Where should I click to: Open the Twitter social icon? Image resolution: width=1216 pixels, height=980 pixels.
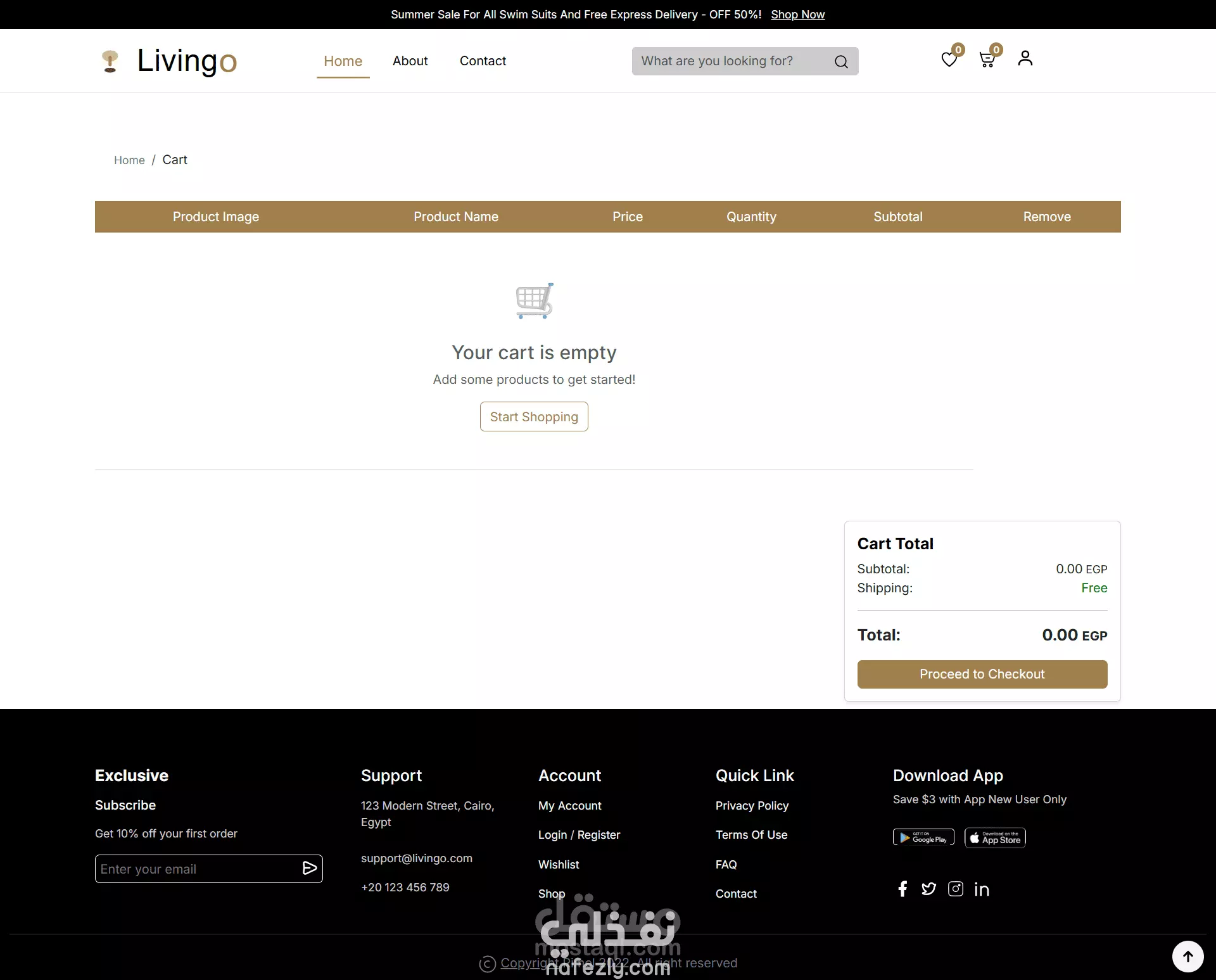[928, 889]
